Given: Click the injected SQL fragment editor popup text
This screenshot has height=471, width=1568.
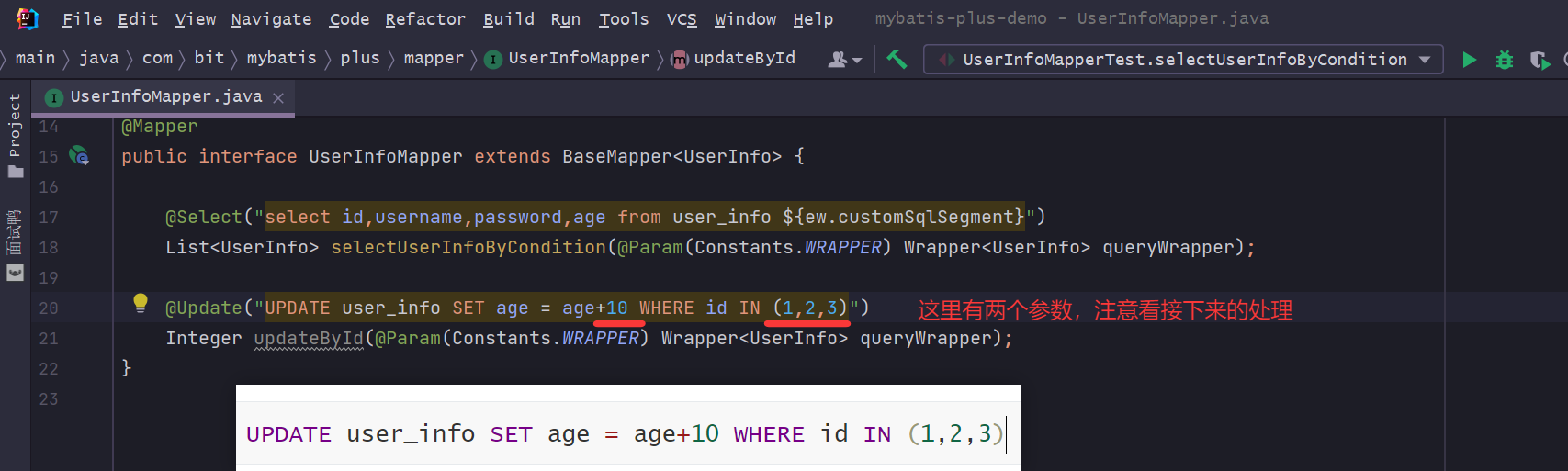Looking at the screenshot, I should tap(625, 434).
